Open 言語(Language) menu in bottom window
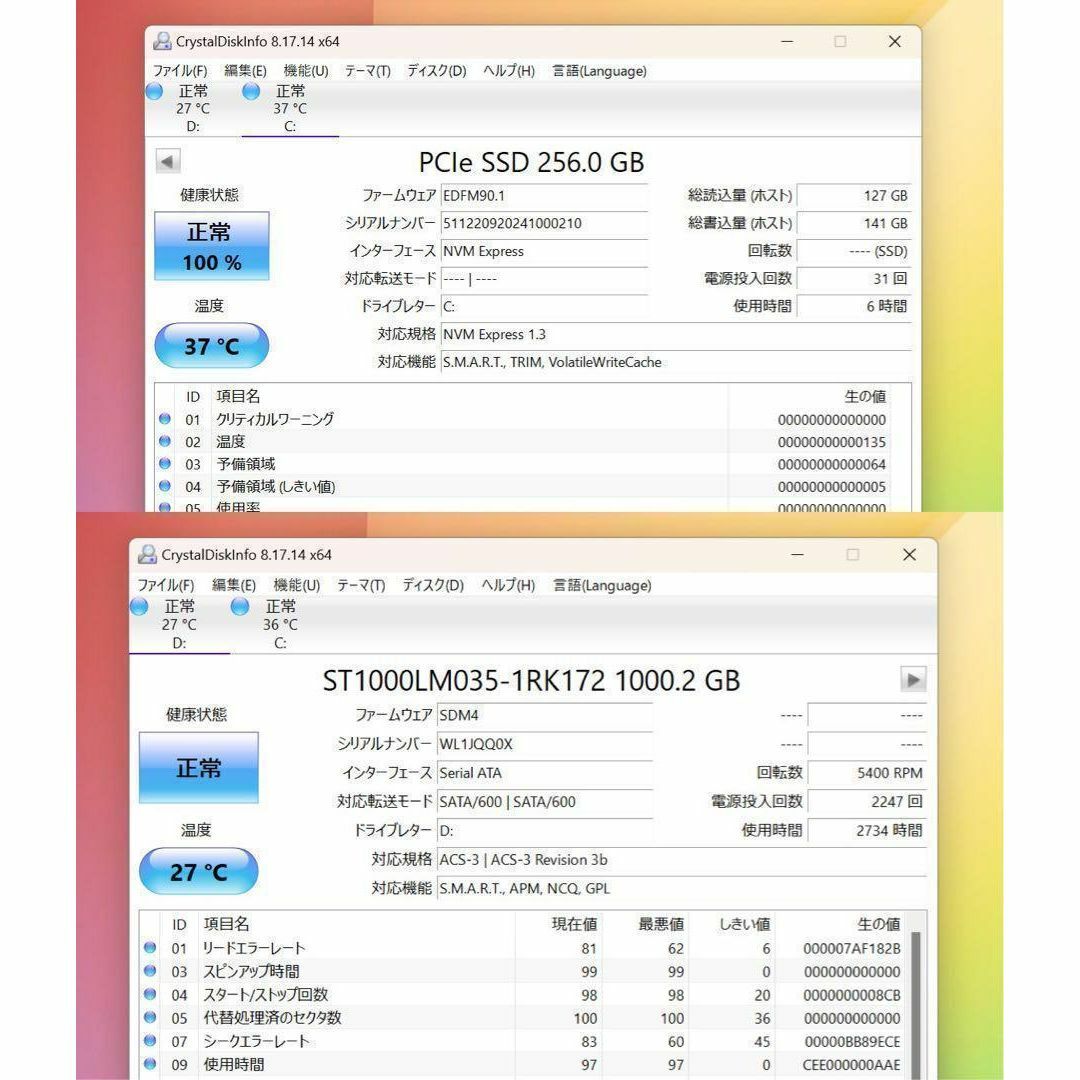Viewport: 1080px width, 1080px height. [x=602, y=585]
